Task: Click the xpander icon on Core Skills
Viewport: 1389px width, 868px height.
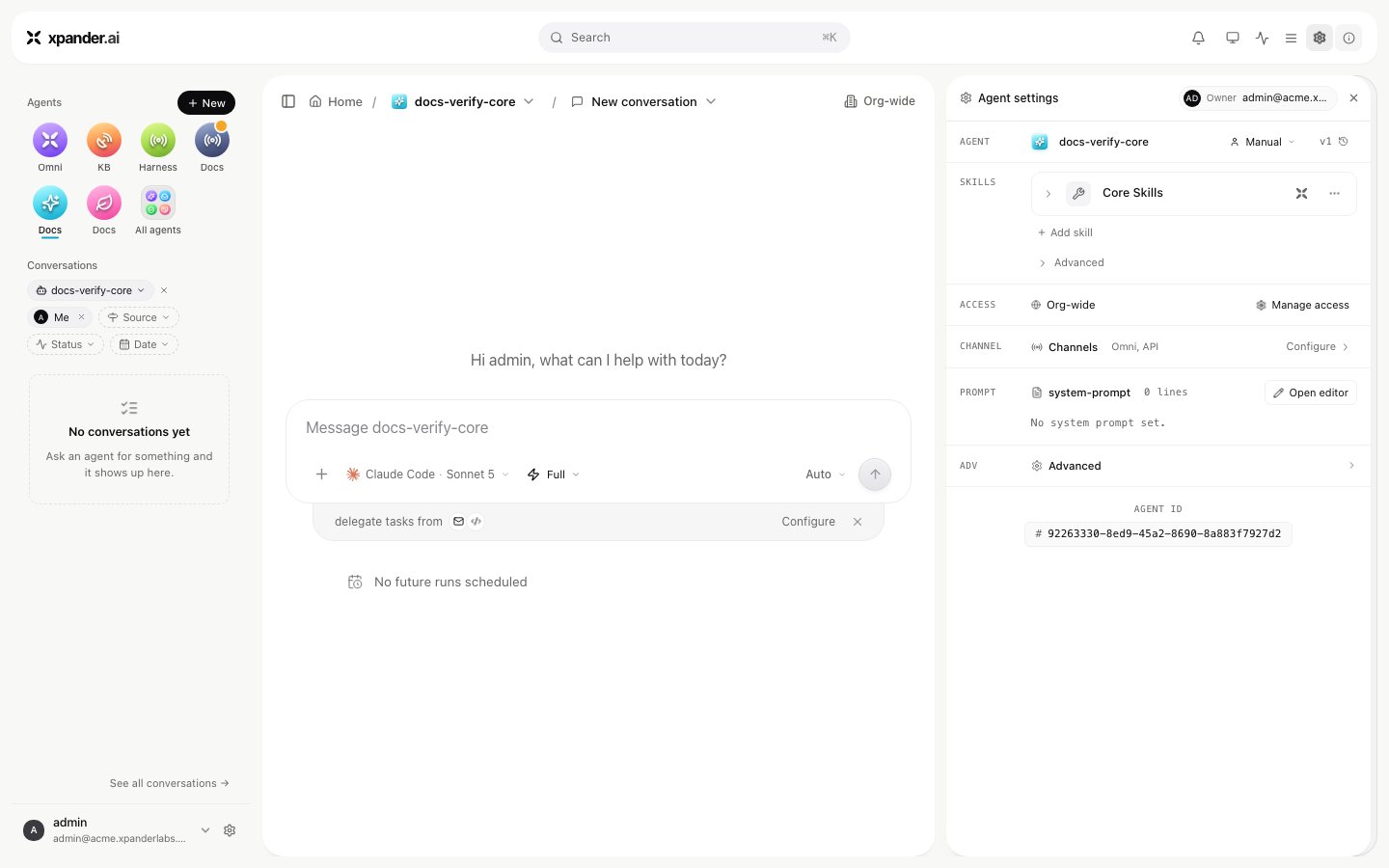Action: click(1301, 194)
